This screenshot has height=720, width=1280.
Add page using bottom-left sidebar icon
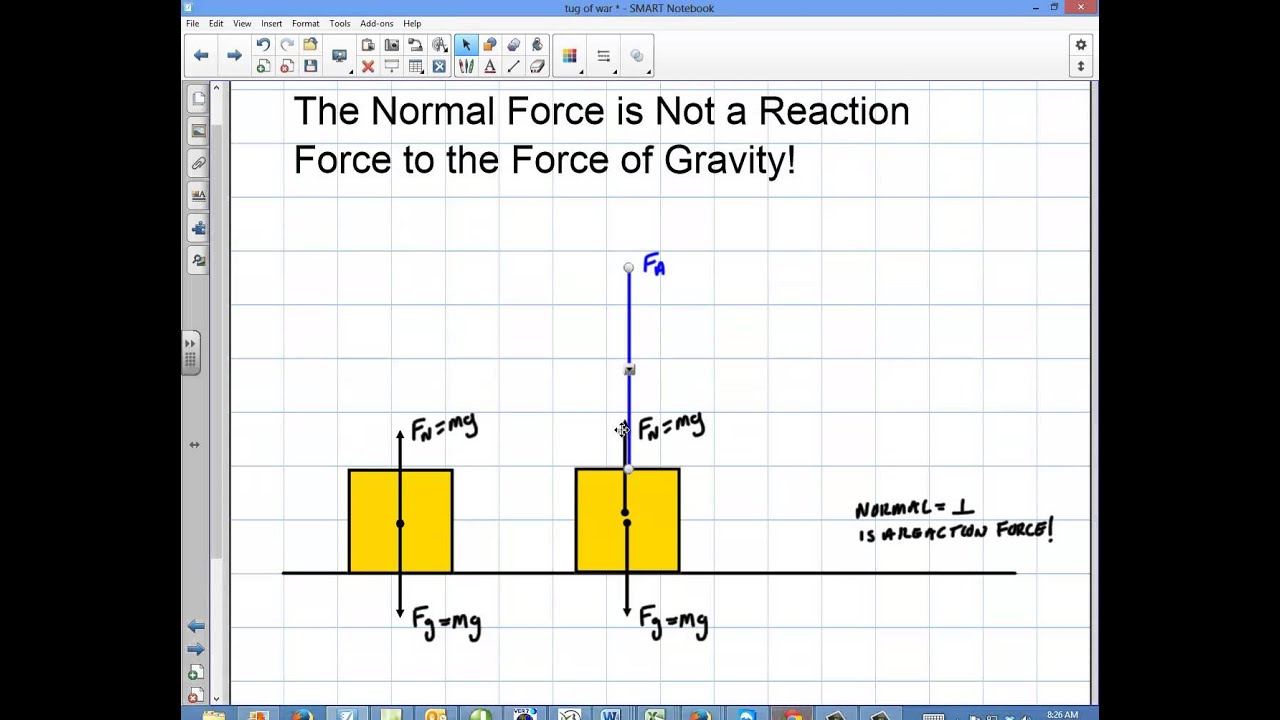pos(196,673)
